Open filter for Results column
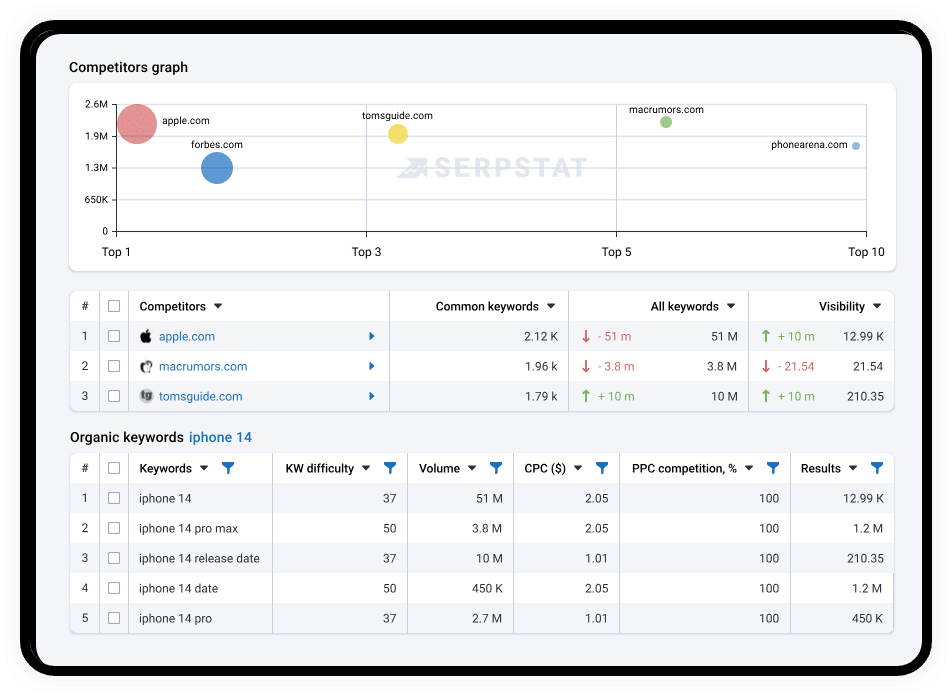Viewport: 952px width, 696px height. click(x=877, y=468)
